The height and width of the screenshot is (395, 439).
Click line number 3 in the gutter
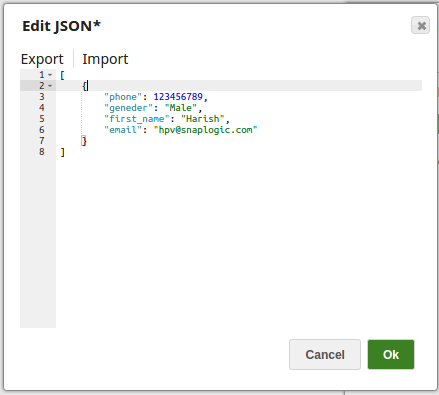point(42,97)
